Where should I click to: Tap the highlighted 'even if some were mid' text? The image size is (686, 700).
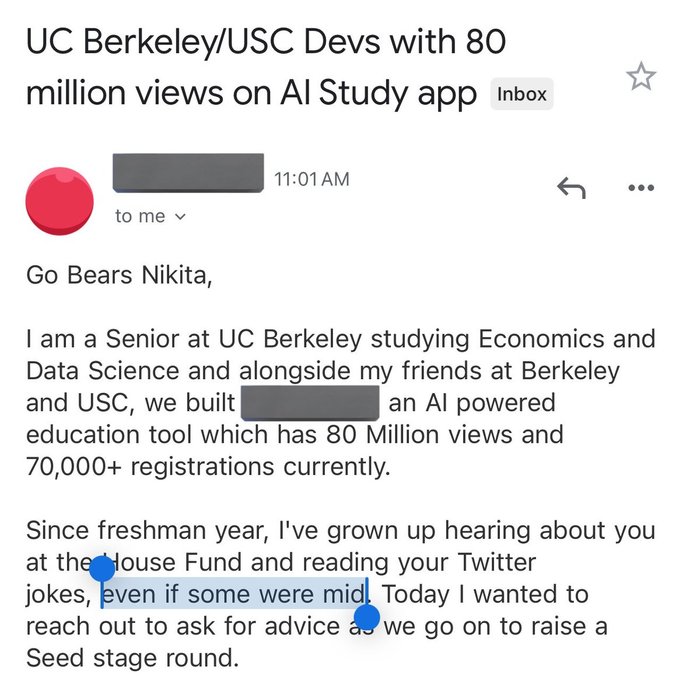point(233,594)
